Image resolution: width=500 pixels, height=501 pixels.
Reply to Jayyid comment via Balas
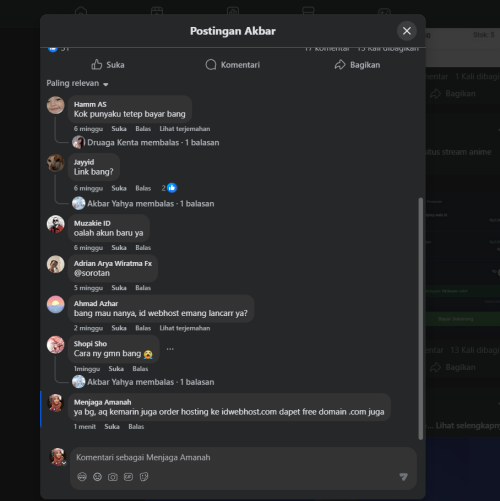coord(143,188)
